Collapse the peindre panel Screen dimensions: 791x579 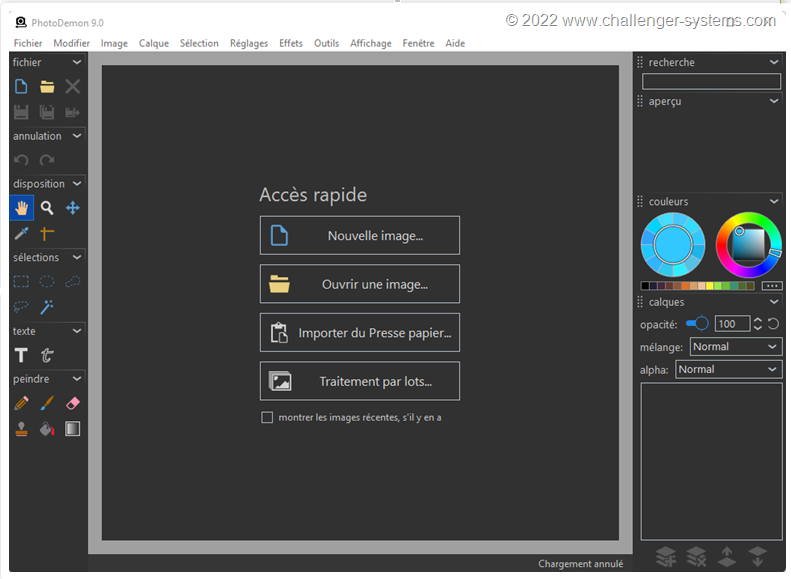tap(77, 379)
